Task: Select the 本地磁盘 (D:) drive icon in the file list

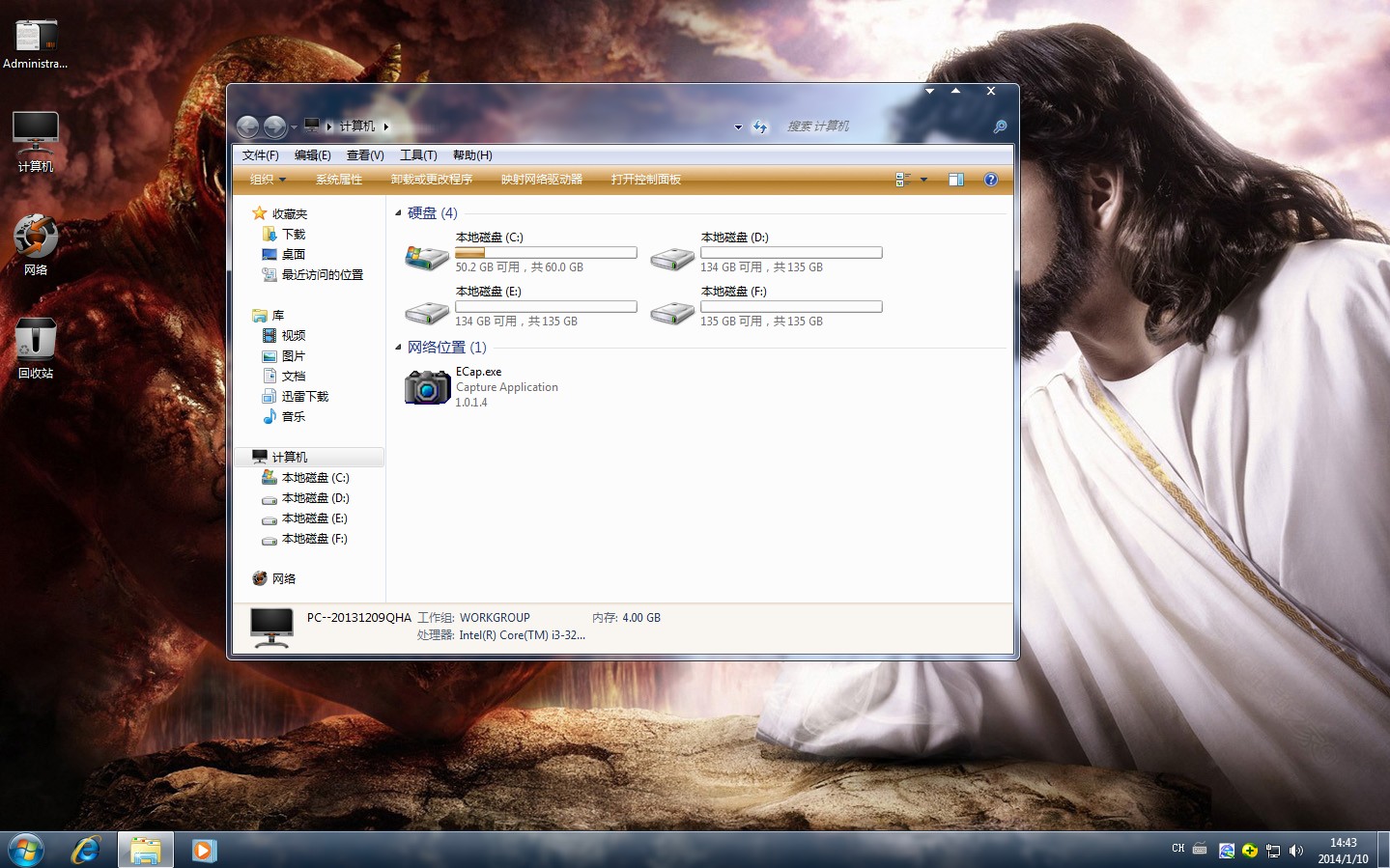Action: coord(672,258)
